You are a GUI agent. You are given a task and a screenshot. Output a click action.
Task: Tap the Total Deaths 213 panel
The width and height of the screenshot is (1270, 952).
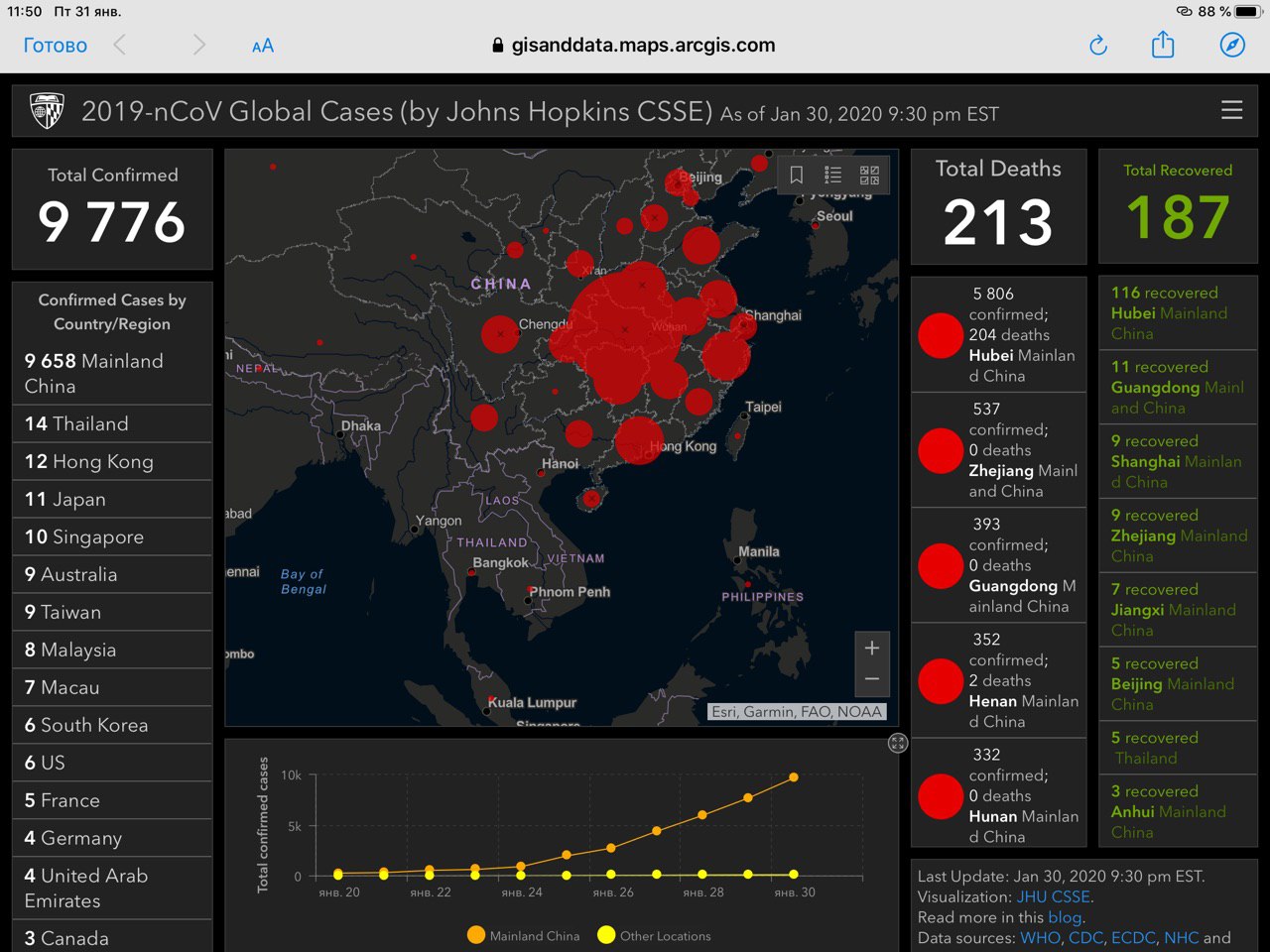[x=998, y=207]
